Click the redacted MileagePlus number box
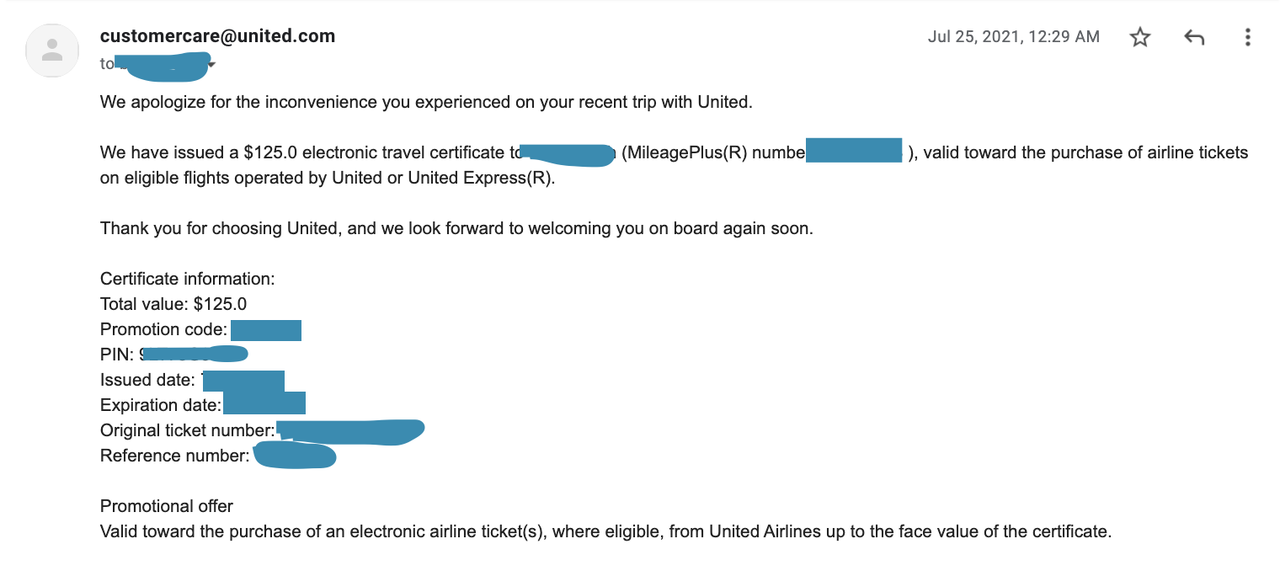The width and height of the screenshot is (1280, 571). click(854, 151)
